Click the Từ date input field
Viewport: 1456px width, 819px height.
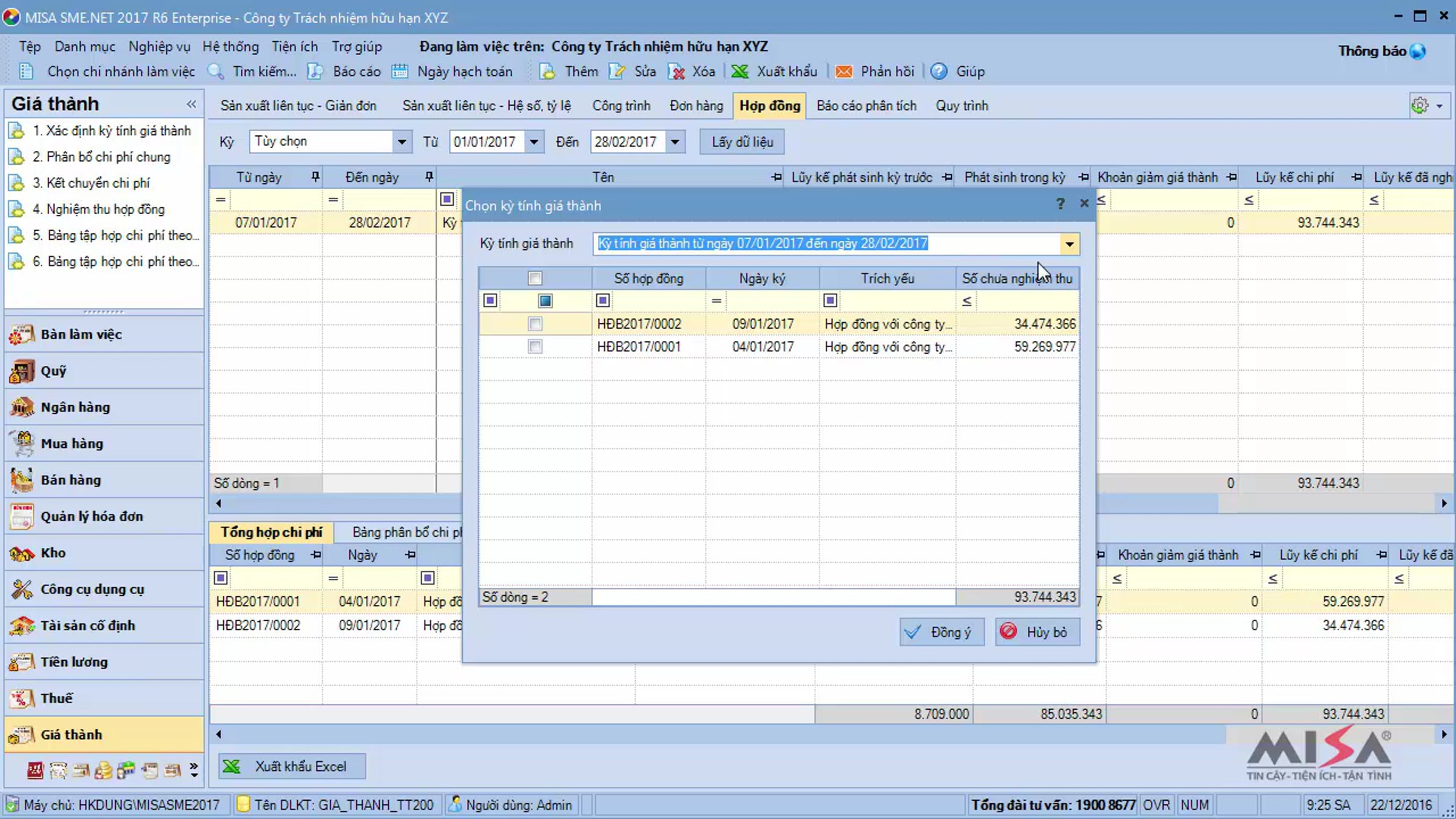coord(488,142)
